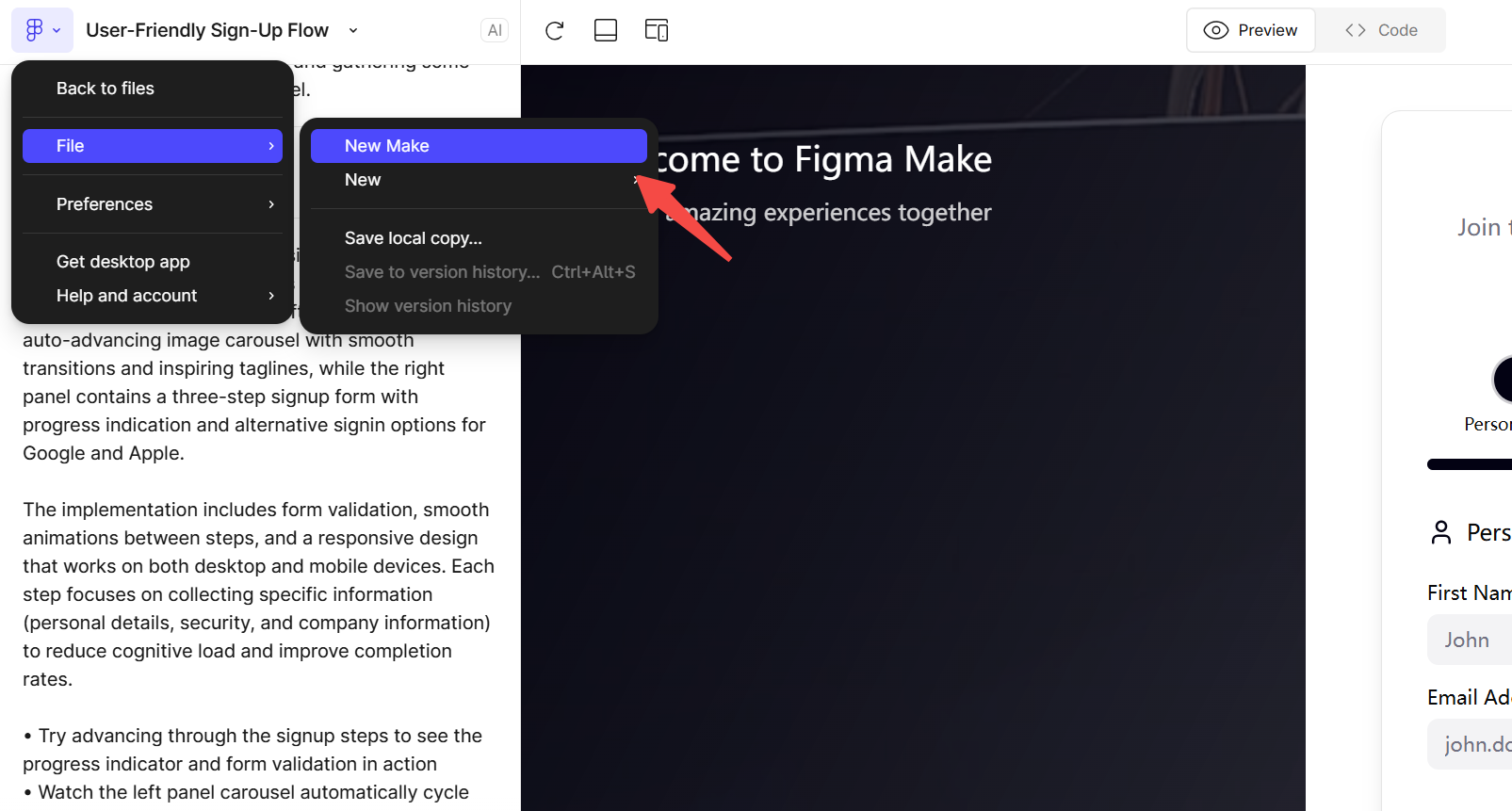The image size is (1512, 811).
Task: Expand the Help and account submenu
Action: click(153, 296)
